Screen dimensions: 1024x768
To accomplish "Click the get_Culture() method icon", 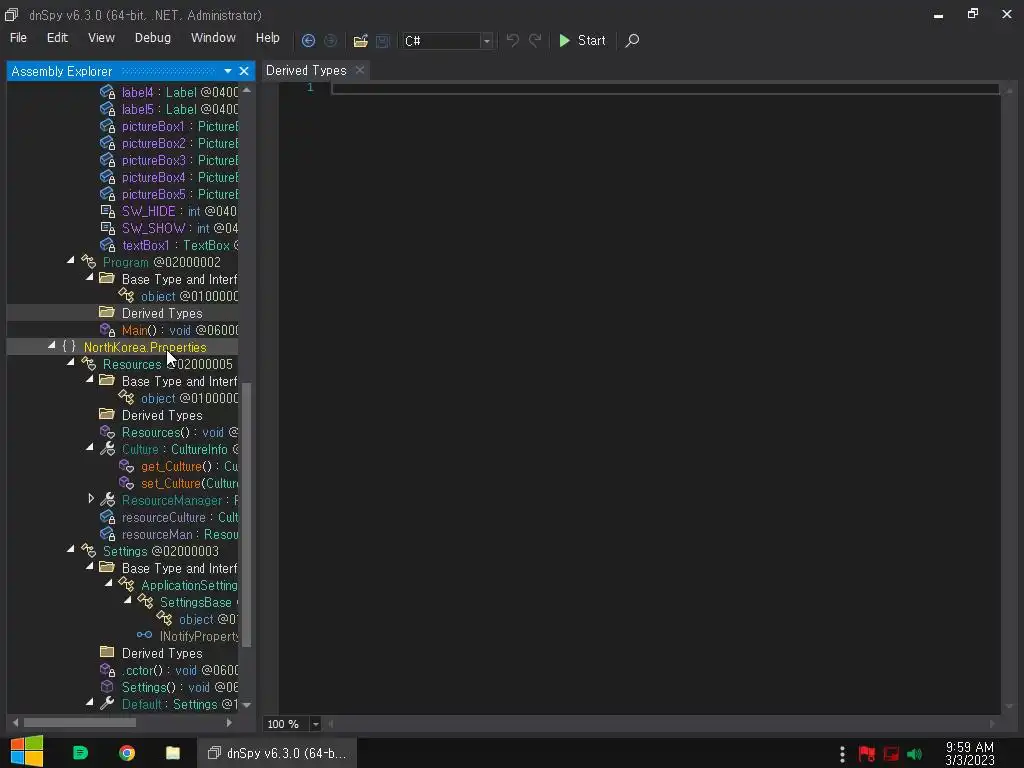I will 127,466.
